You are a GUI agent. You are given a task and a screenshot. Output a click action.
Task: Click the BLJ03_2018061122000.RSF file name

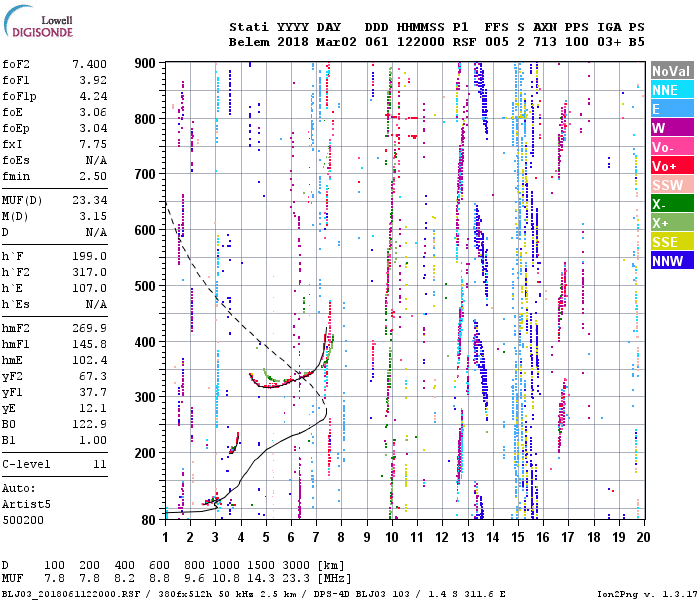click(71, 594)
